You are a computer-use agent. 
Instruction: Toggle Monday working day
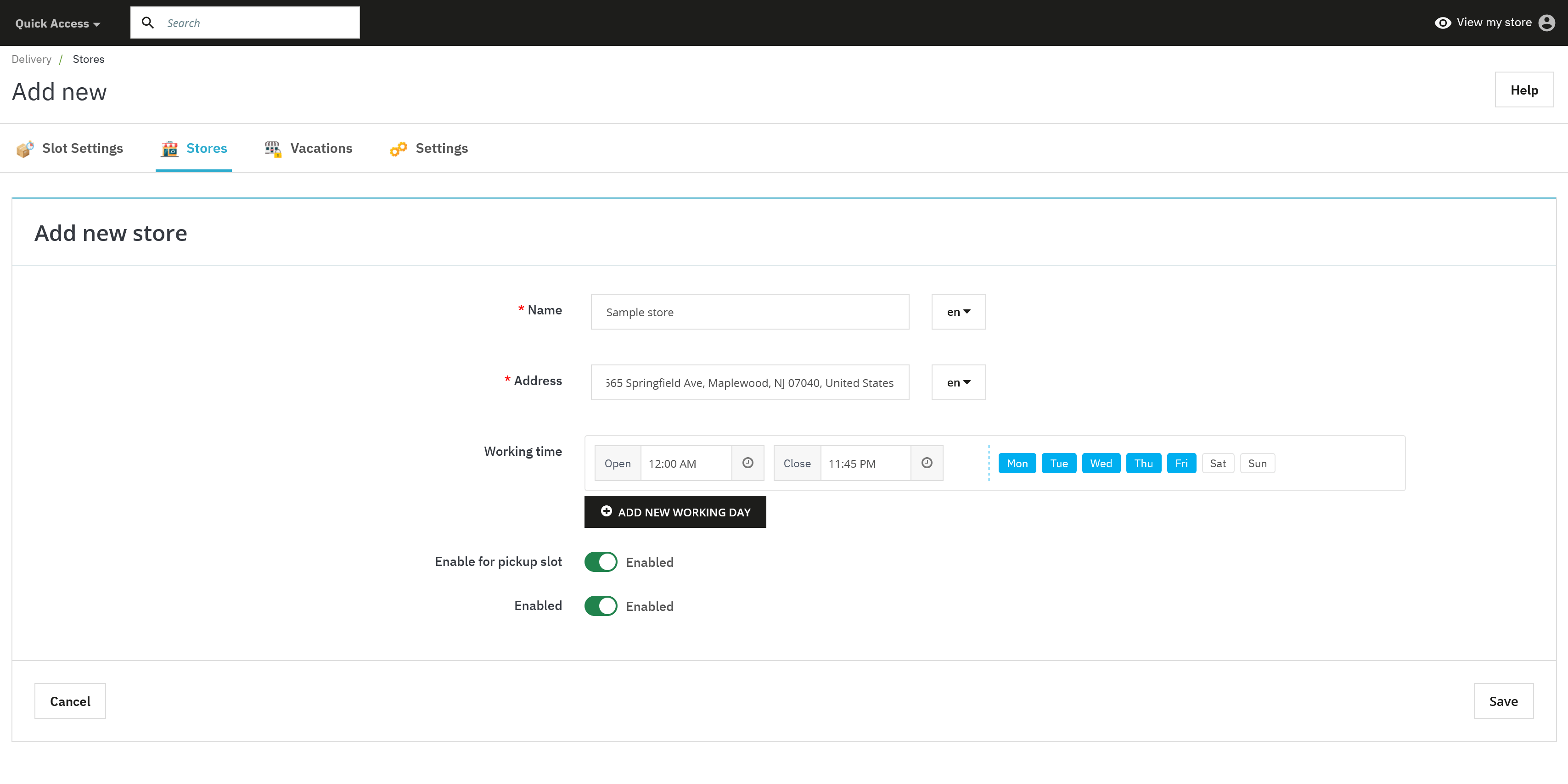pos(1017,463)
